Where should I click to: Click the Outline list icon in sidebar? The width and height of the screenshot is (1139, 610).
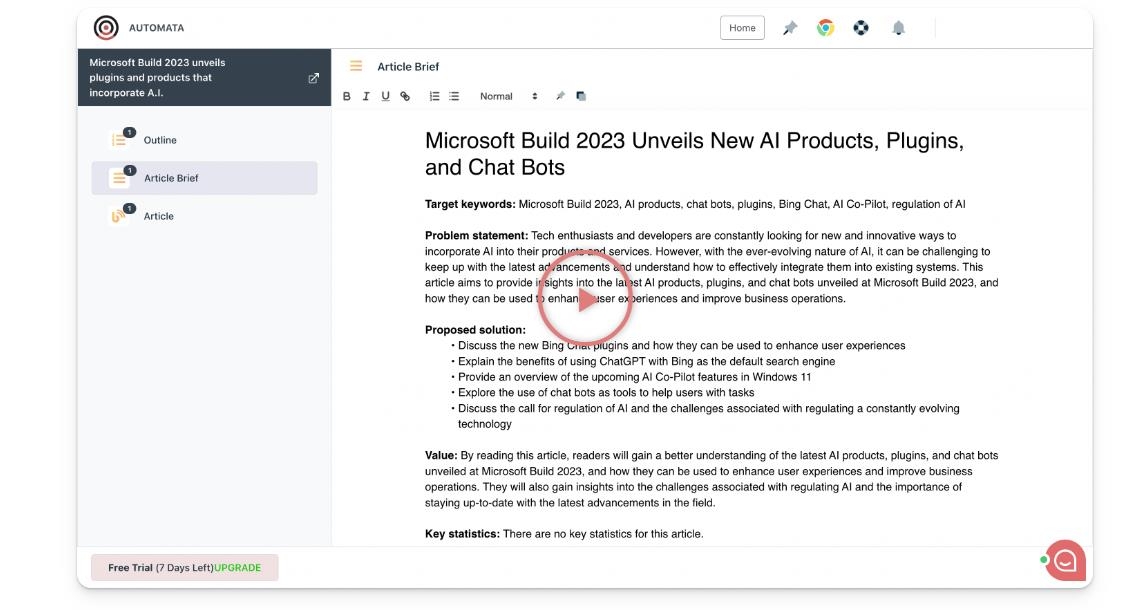coord(118,140)
